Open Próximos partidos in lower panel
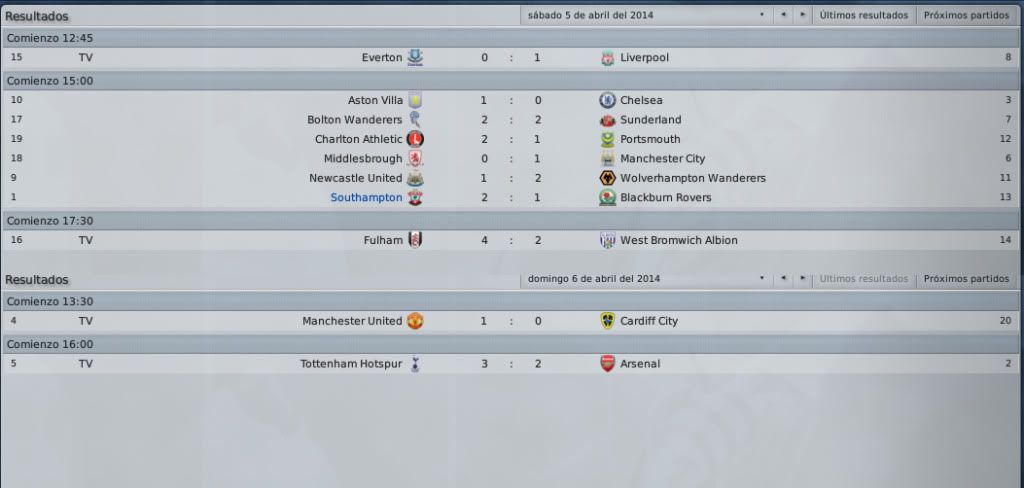1024x488 pixels. click(x=967, y=278)
